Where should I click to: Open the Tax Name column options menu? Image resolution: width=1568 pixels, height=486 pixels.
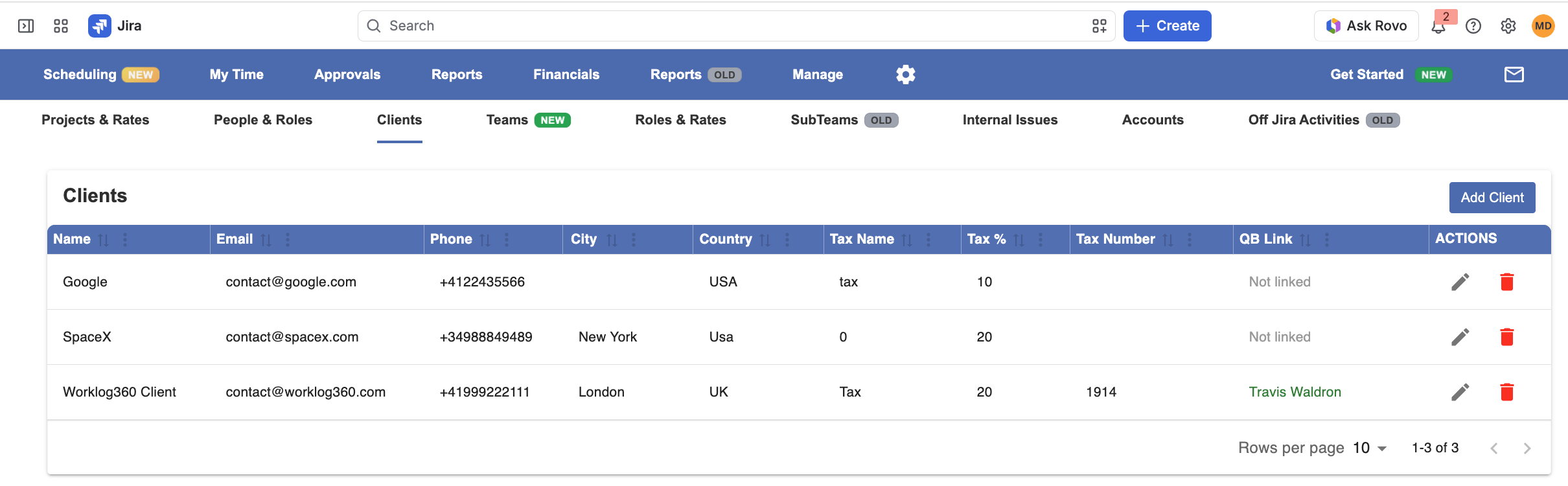point(928,240)
